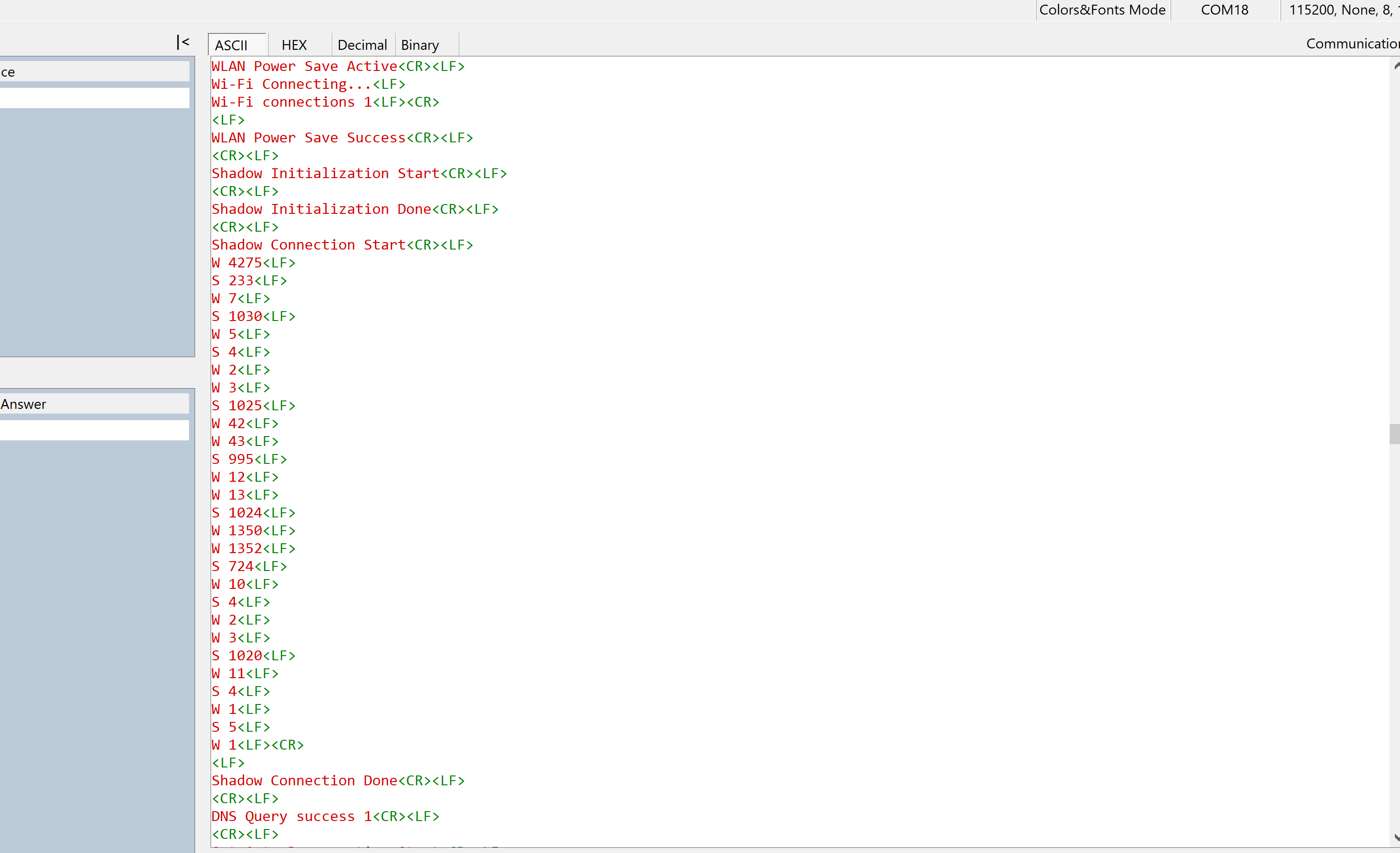
Task: Click the Communication label above the output area
Action: (1352, 43)
